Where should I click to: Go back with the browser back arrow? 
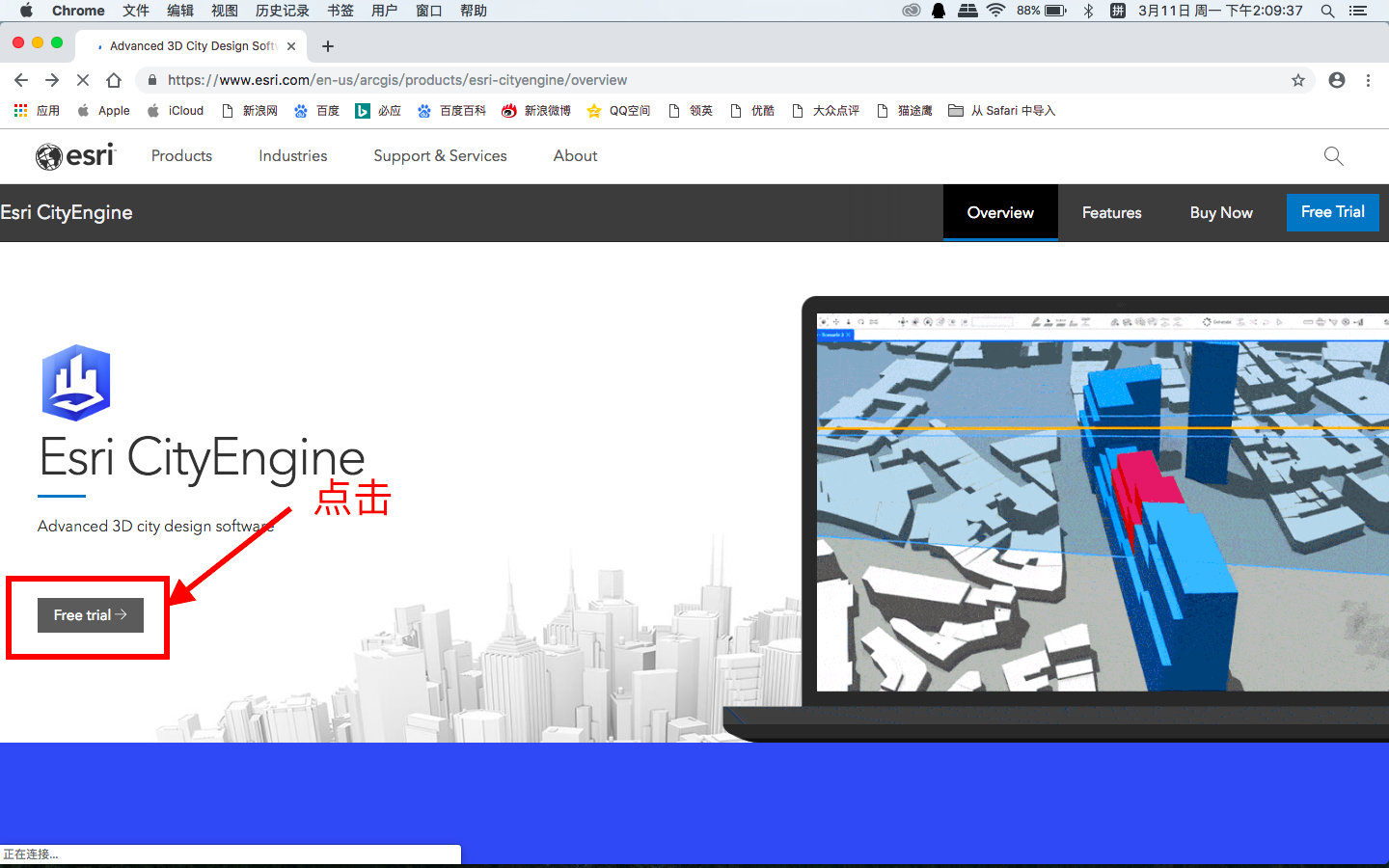point(21,80)
